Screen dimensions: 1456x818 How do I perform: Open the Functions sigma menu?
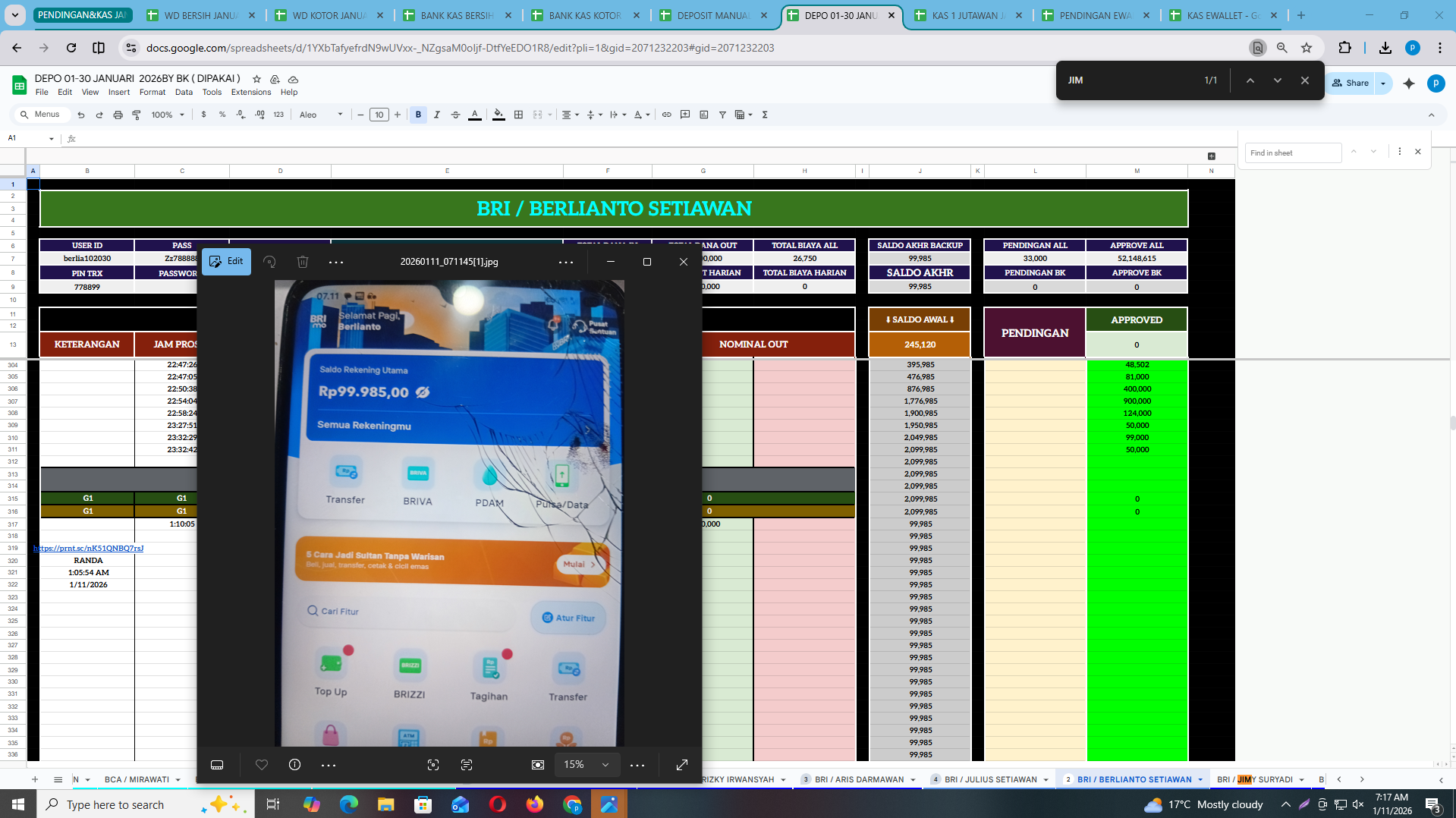[x=765, y=115]
